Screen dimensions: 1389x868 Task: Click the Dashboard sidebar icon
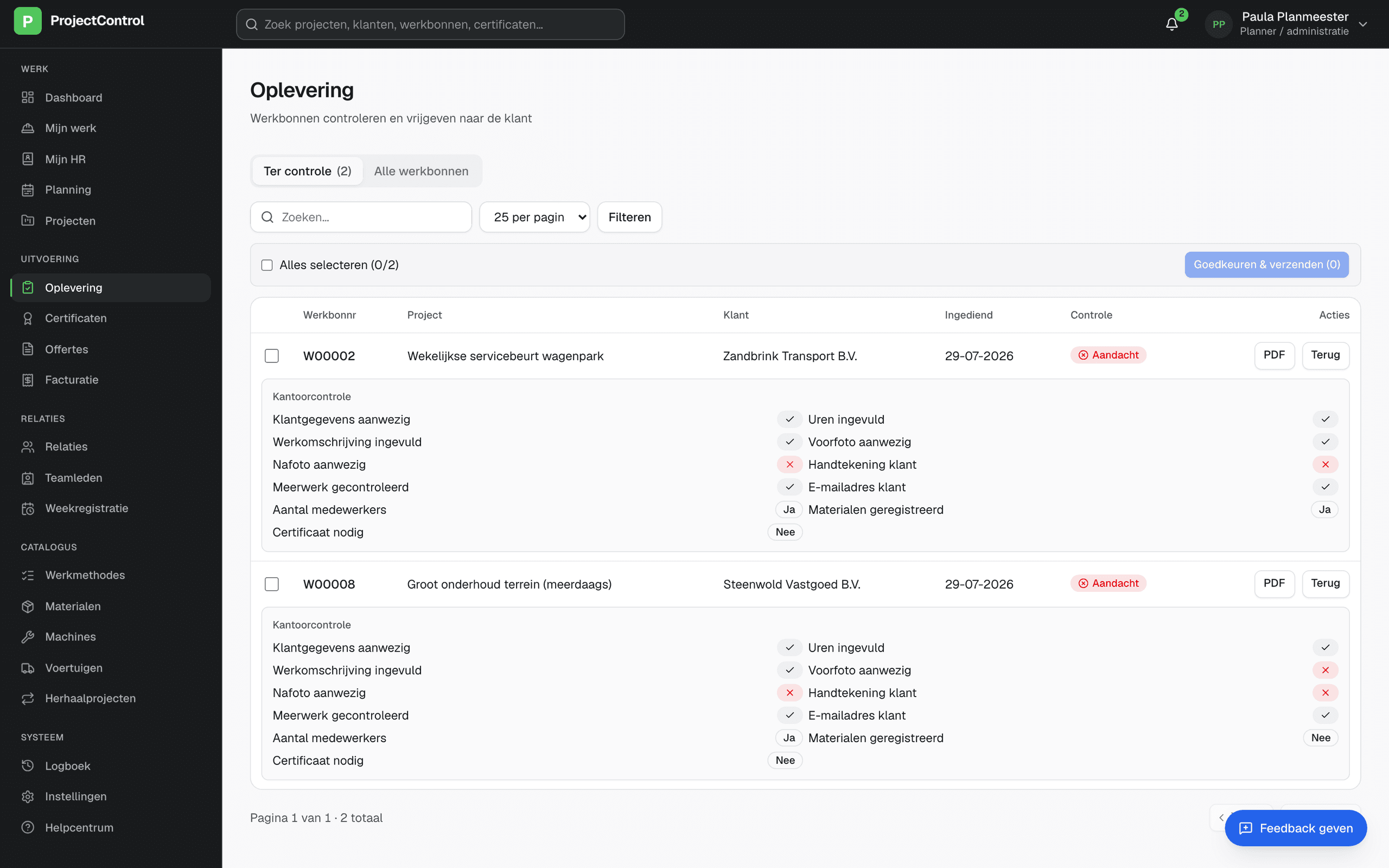28,98
